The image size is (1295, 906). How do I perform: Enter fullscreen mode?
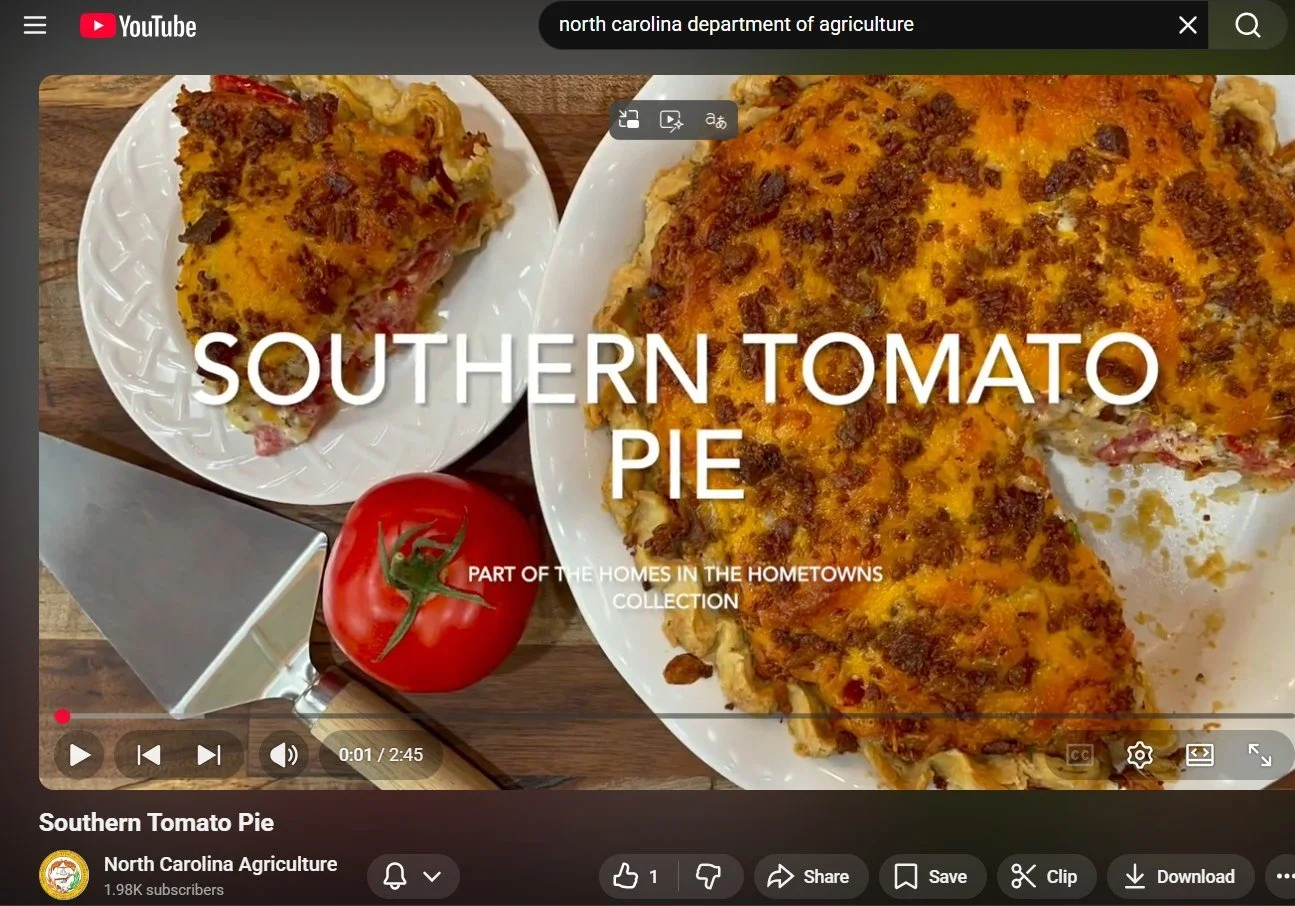coord(1260,755)
